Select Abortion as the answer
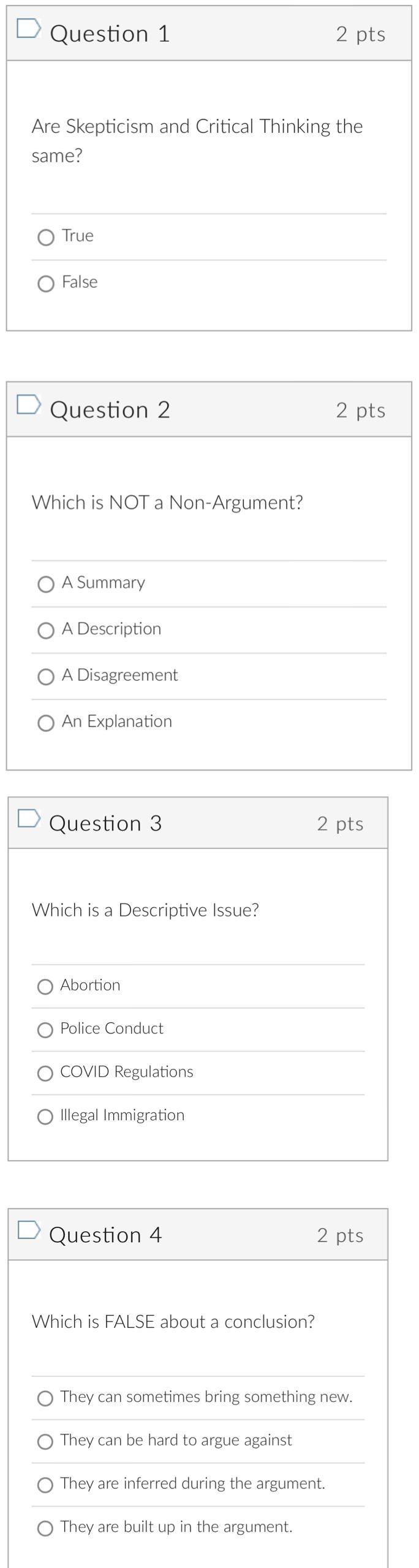 pyautogui.click(x=45, y=987)
